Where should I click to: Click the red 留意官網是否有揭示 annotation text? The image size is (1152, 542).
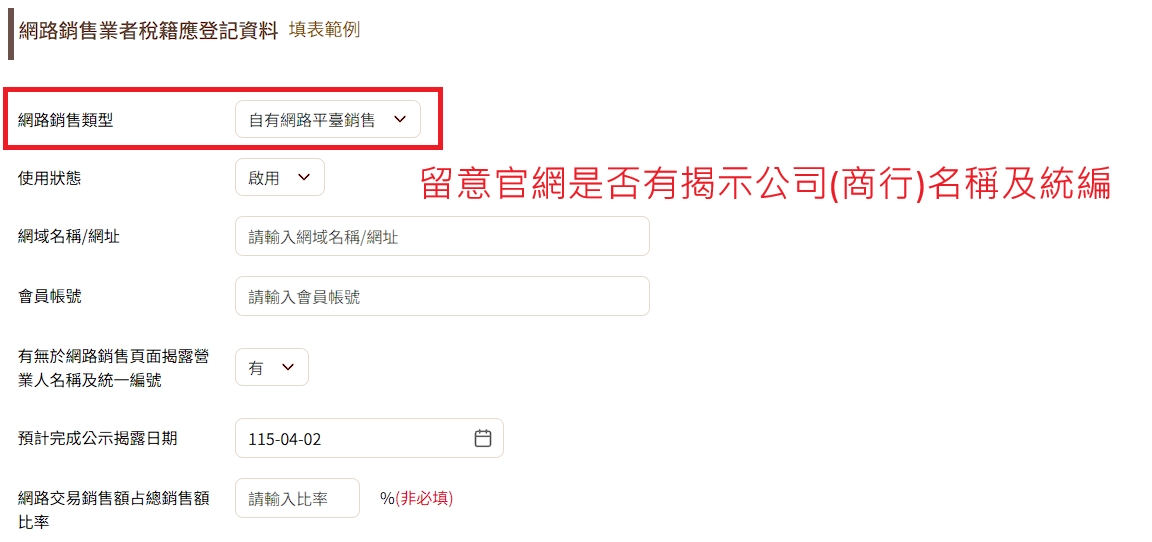(765, 184)
